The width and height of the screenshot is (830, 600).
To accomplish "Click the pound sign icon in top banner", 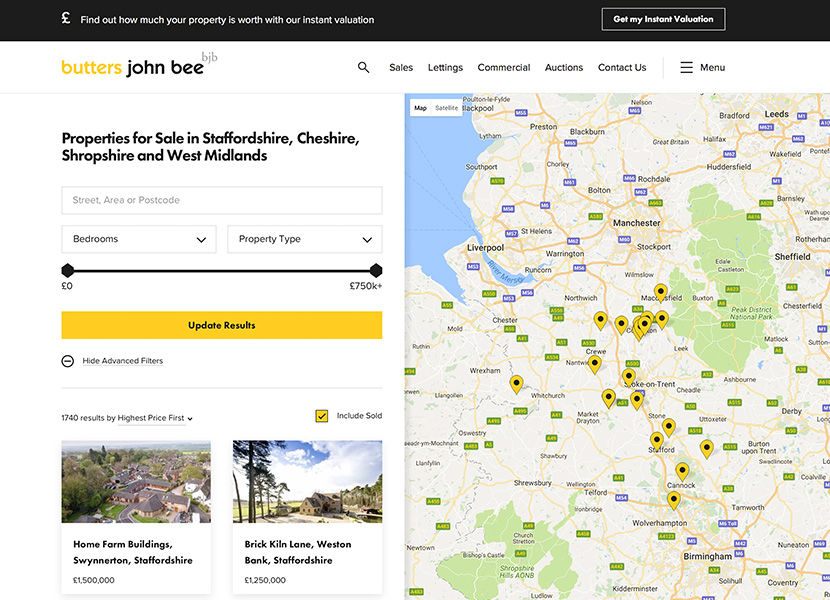I will point(66,18).
